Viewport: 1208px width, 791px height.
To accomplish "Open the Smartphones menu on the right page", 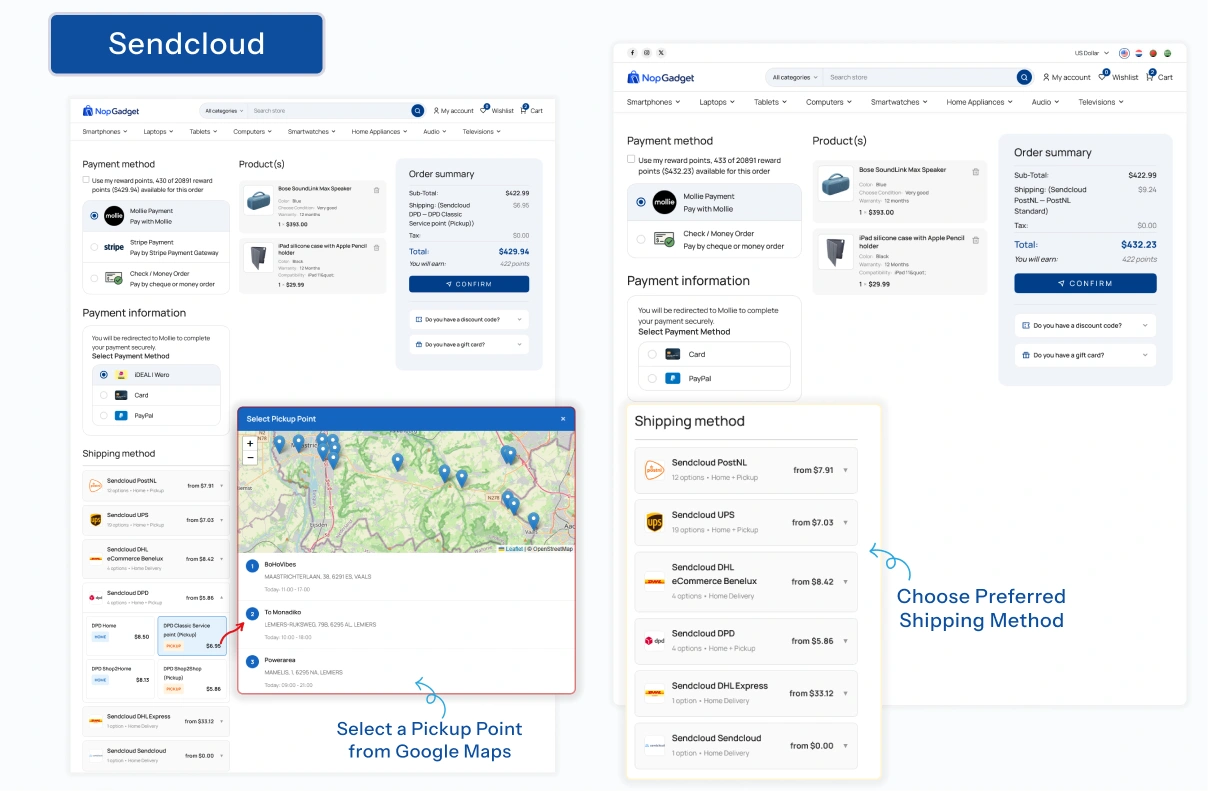I will pos(653,102).
